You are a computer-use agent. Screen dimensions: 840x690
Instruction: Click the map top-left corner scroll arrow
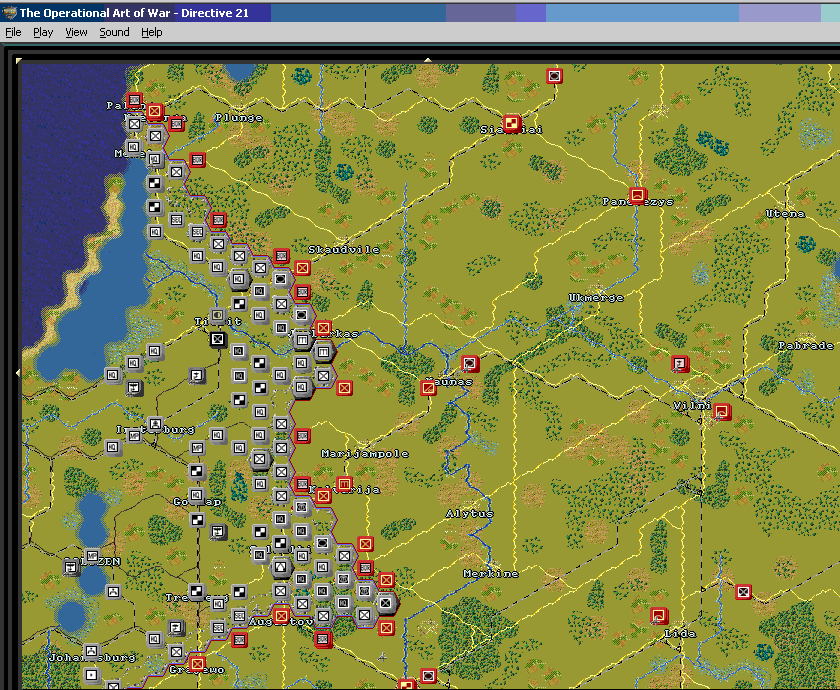(x=19, y=61)
